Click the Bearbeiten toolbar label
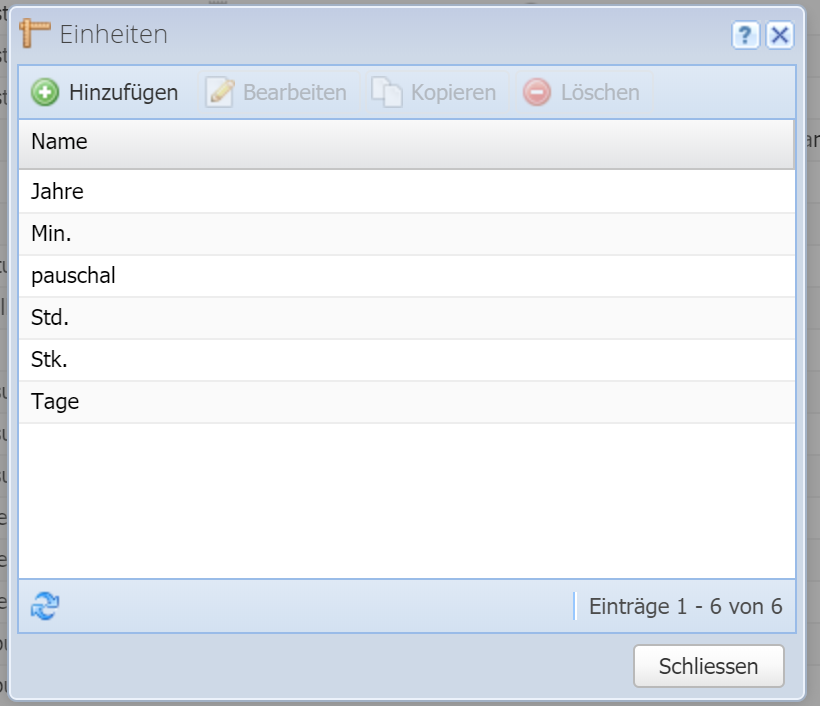Viewport: 820px width, 706px height. [x=295, y=93]
